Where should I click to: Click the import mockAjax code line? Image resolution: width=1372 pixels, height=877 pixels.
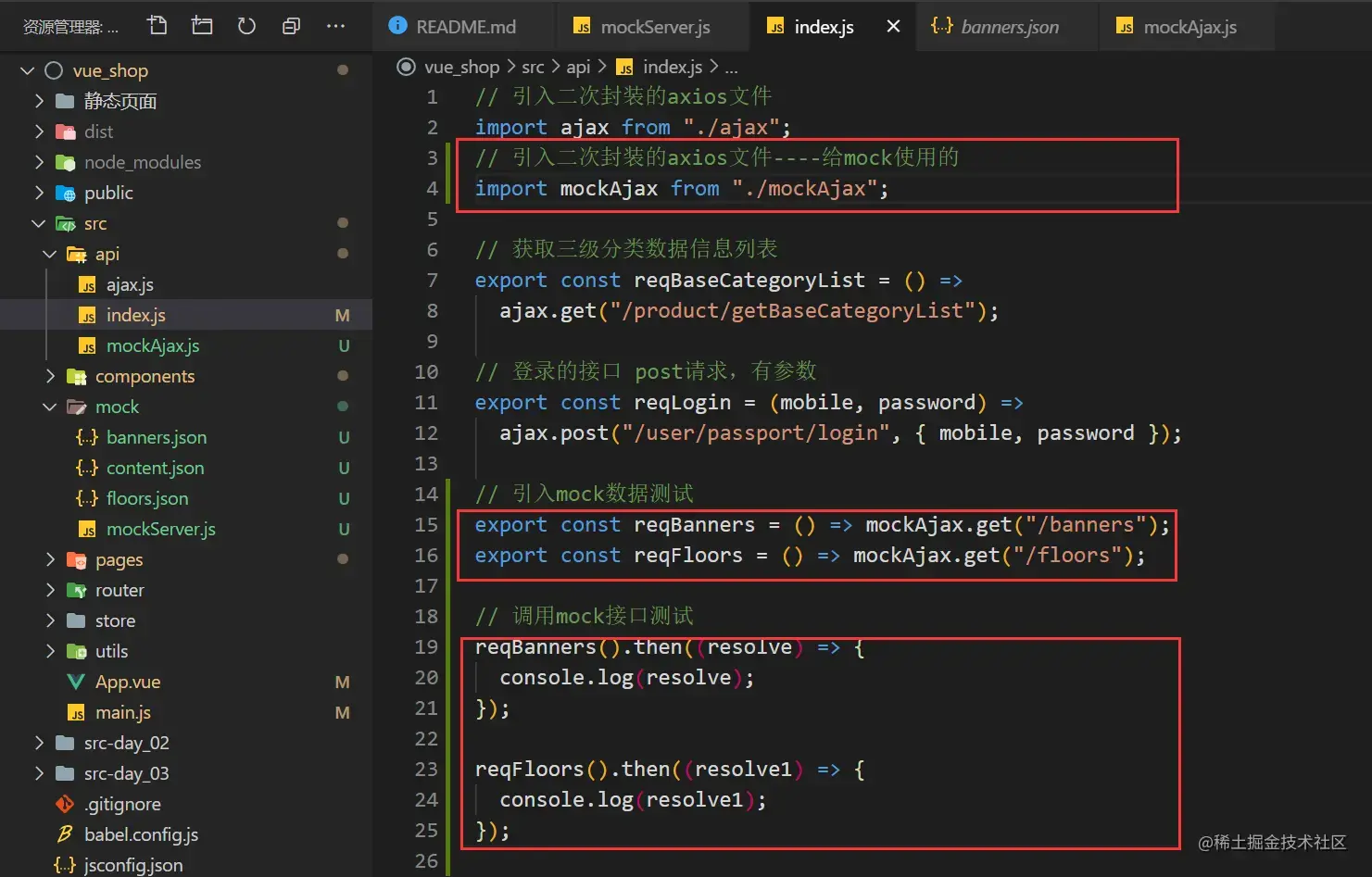(x=681, y=188)
